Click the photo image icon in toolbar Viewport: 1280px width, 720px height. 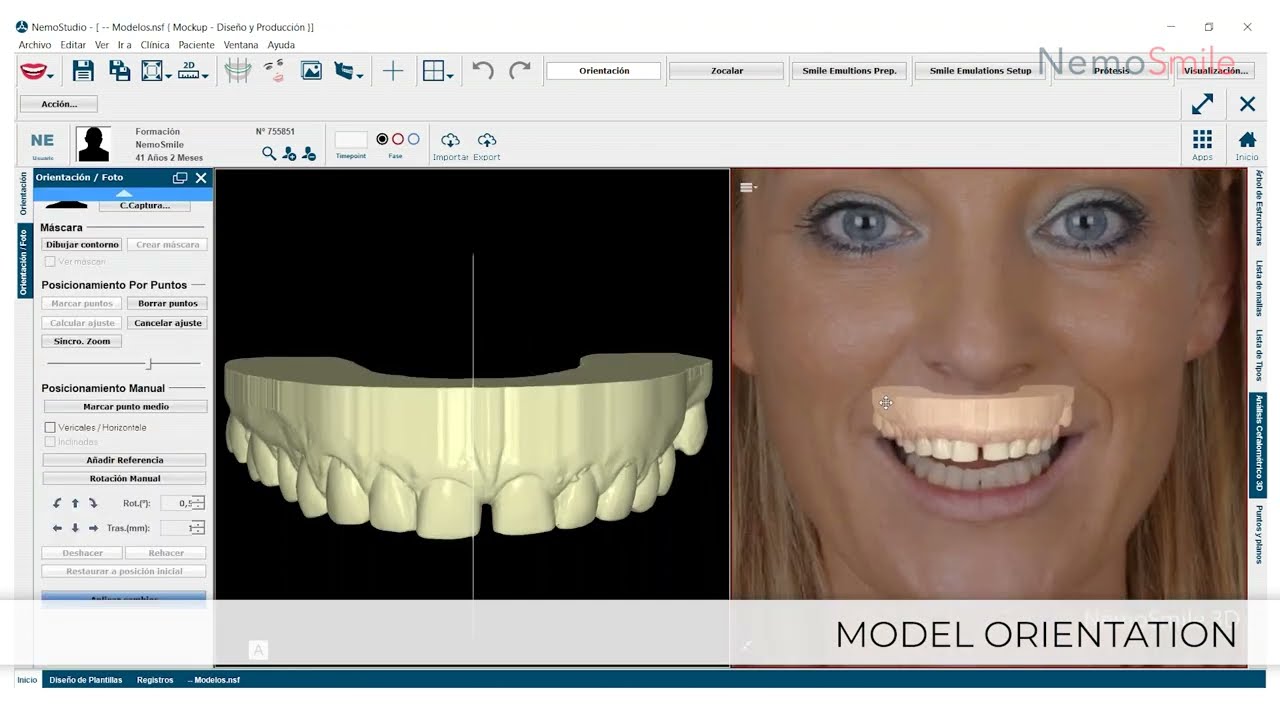pyautogui.click(x=311, y=71)
